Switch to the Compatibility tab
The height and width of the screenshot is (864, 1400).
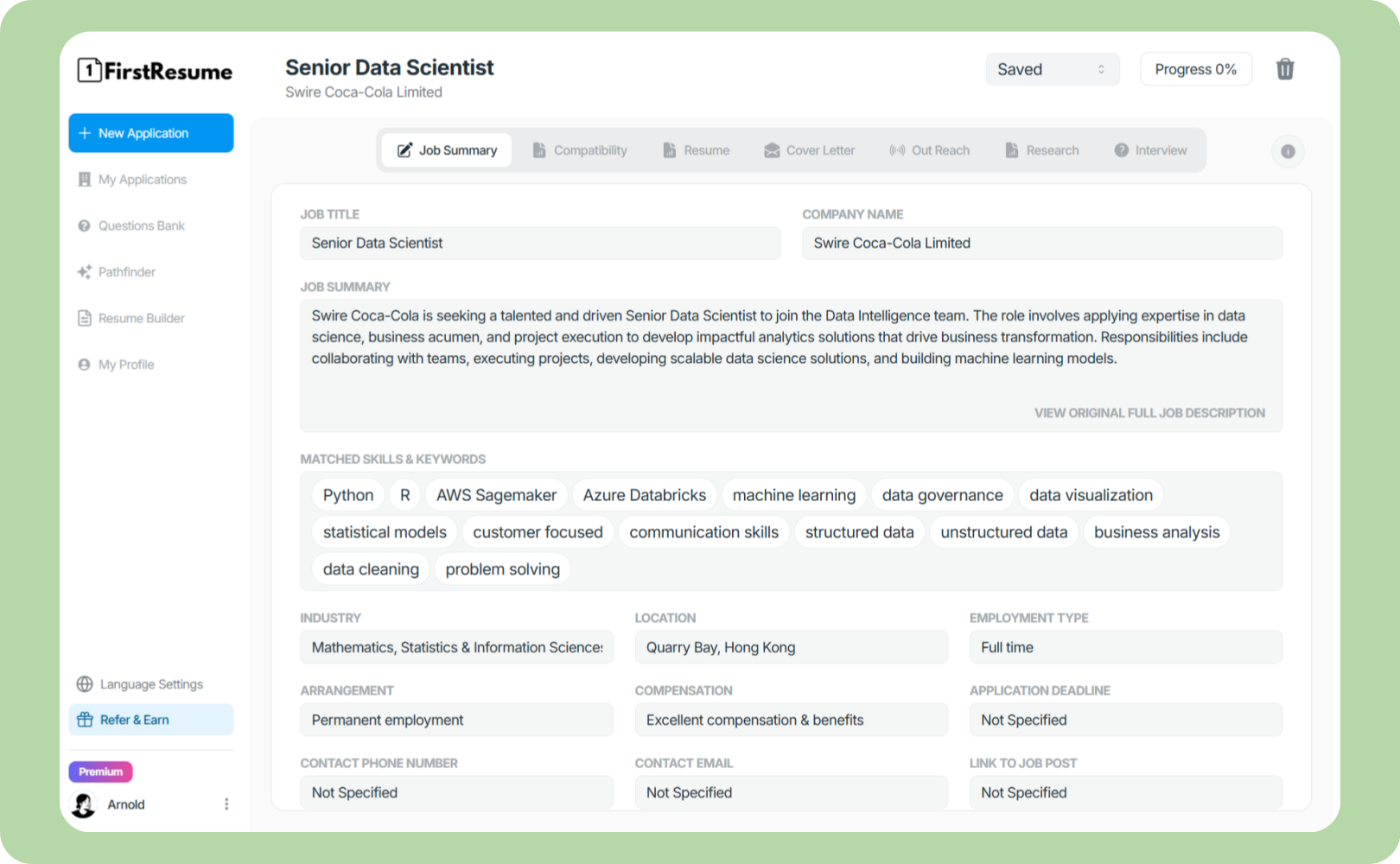coord(581,150)
